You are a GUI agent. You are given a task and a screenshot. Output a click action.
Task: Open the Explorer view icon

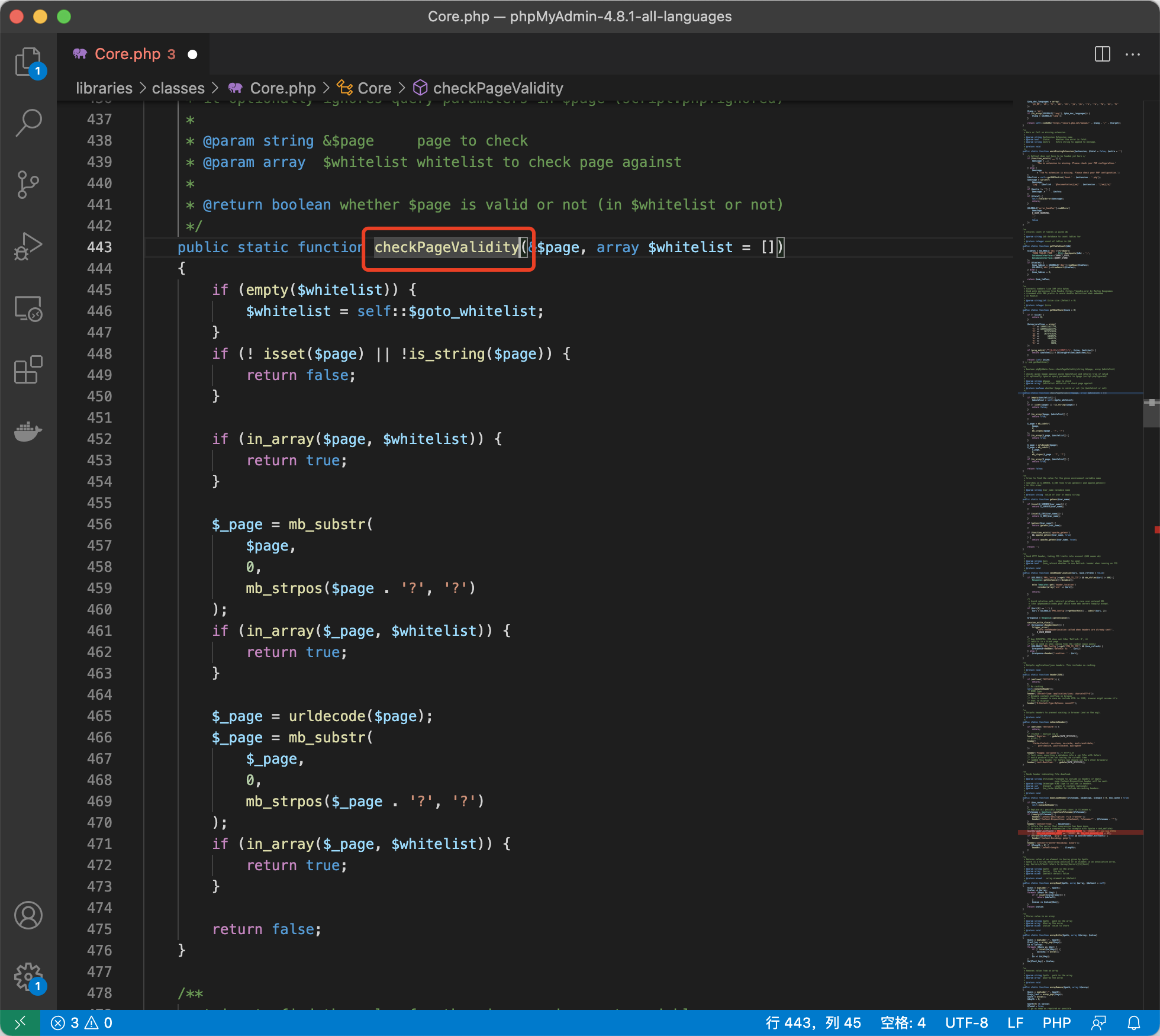pyautogui.click(x=28, y=62)
